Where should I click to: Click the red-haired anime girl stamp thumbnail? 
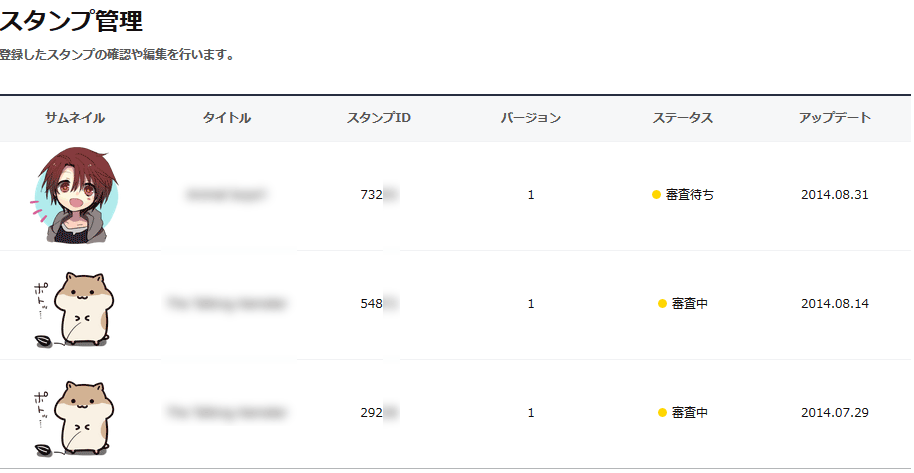75,194
